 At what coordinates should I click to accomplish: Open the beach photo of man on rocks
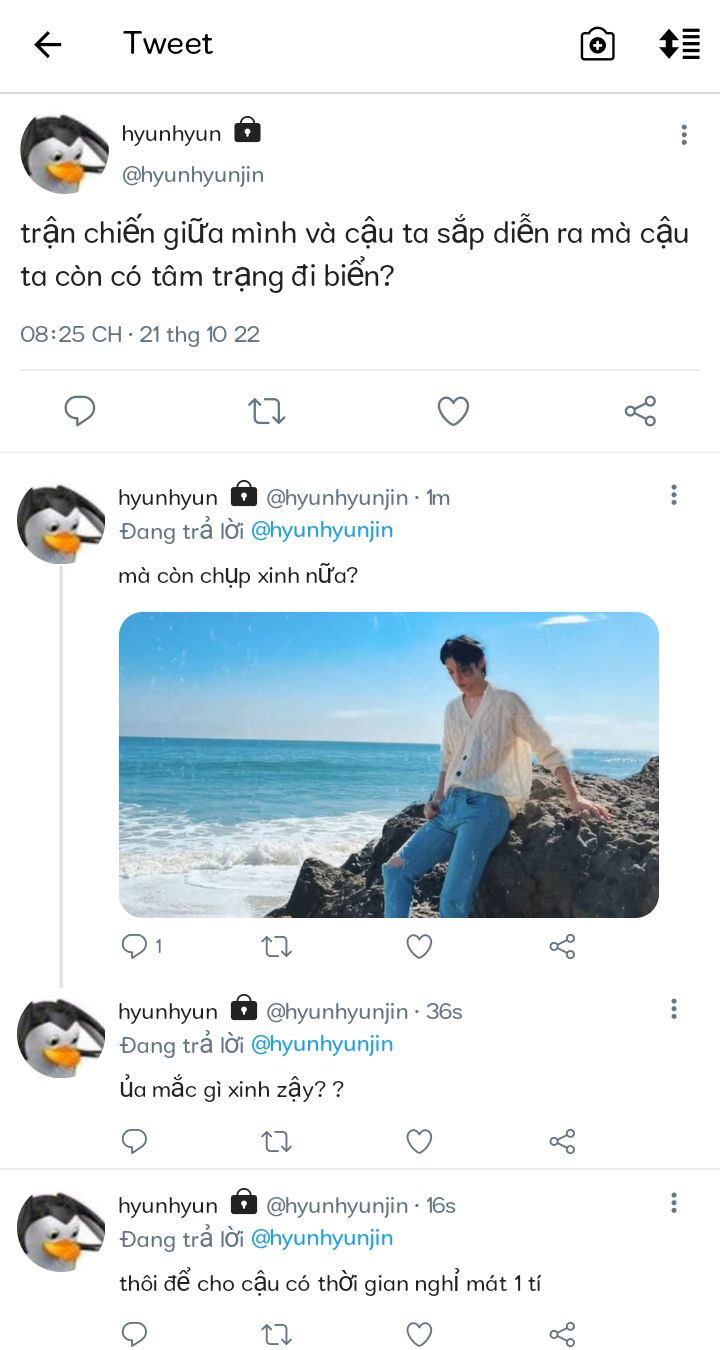coord(388,764)
